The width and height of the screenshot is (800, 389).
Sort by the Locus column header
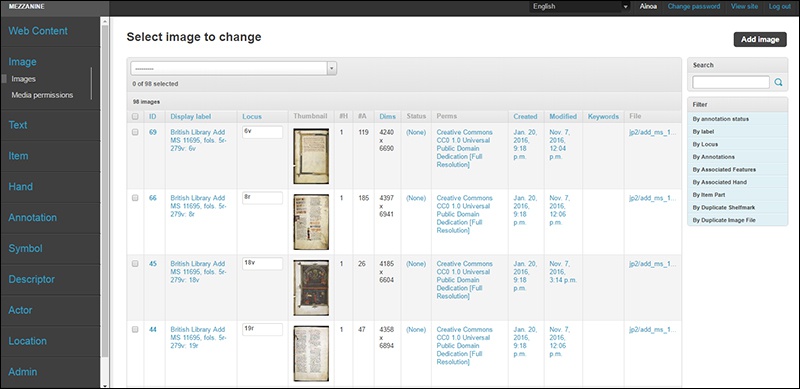(x=252, y=116)
